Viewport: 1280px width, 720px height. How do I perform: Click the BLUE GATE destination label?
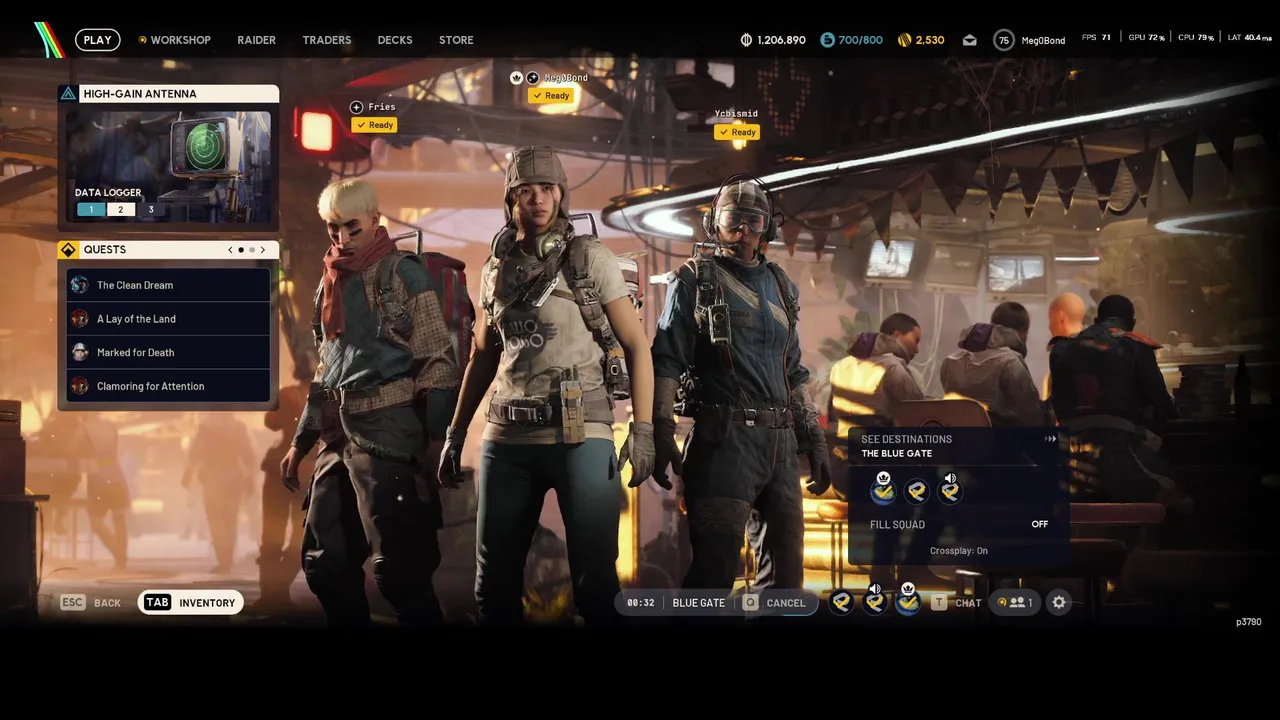(699, 603)
